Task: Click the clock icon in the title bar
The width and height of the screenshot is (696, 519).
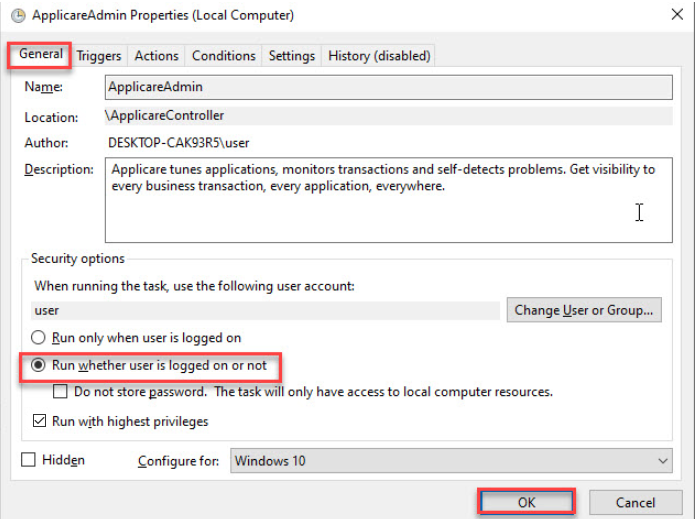Action: (18, 16)
